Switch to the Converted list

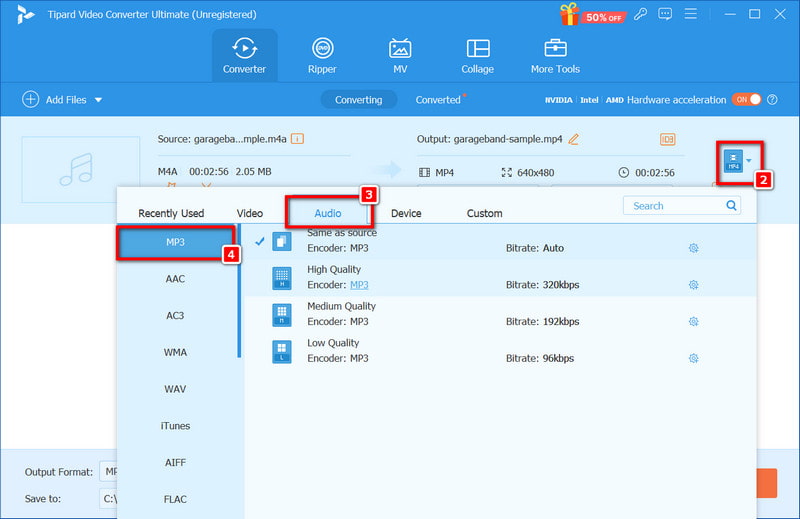coord(438,100)
